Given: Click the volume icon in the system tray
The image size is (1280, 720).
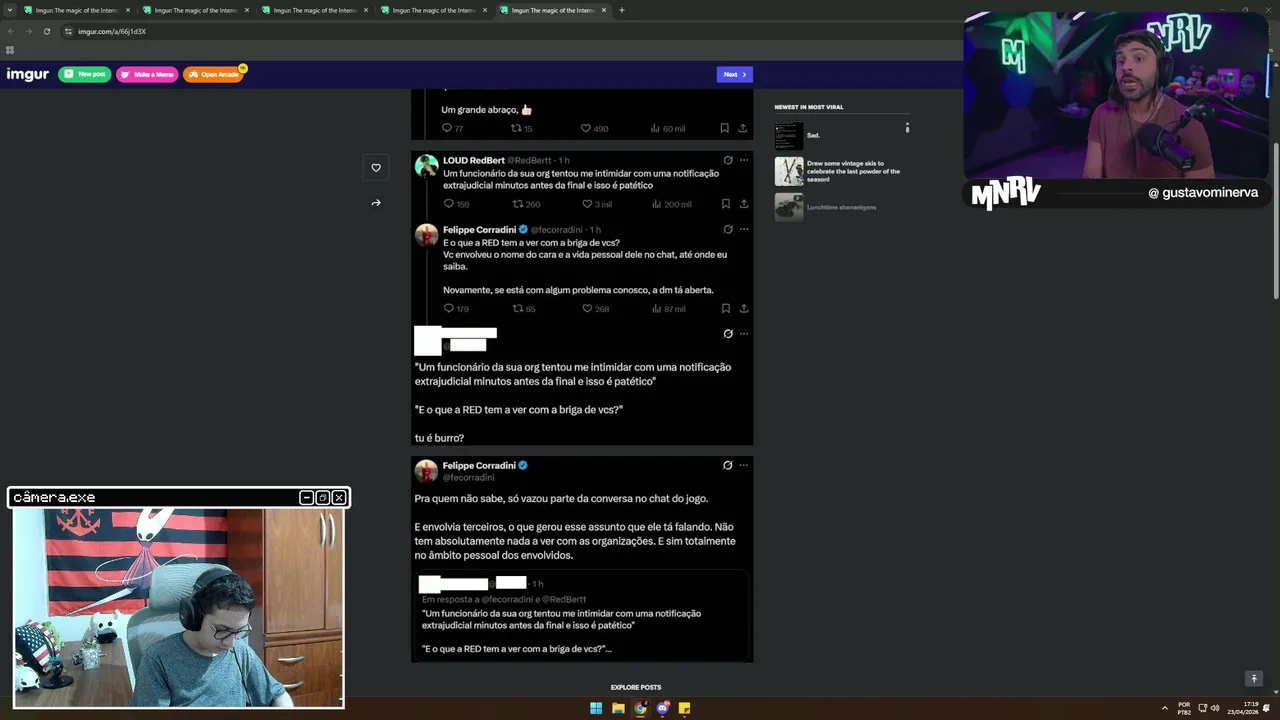Looking at the screenshot, I should 1215,708.
